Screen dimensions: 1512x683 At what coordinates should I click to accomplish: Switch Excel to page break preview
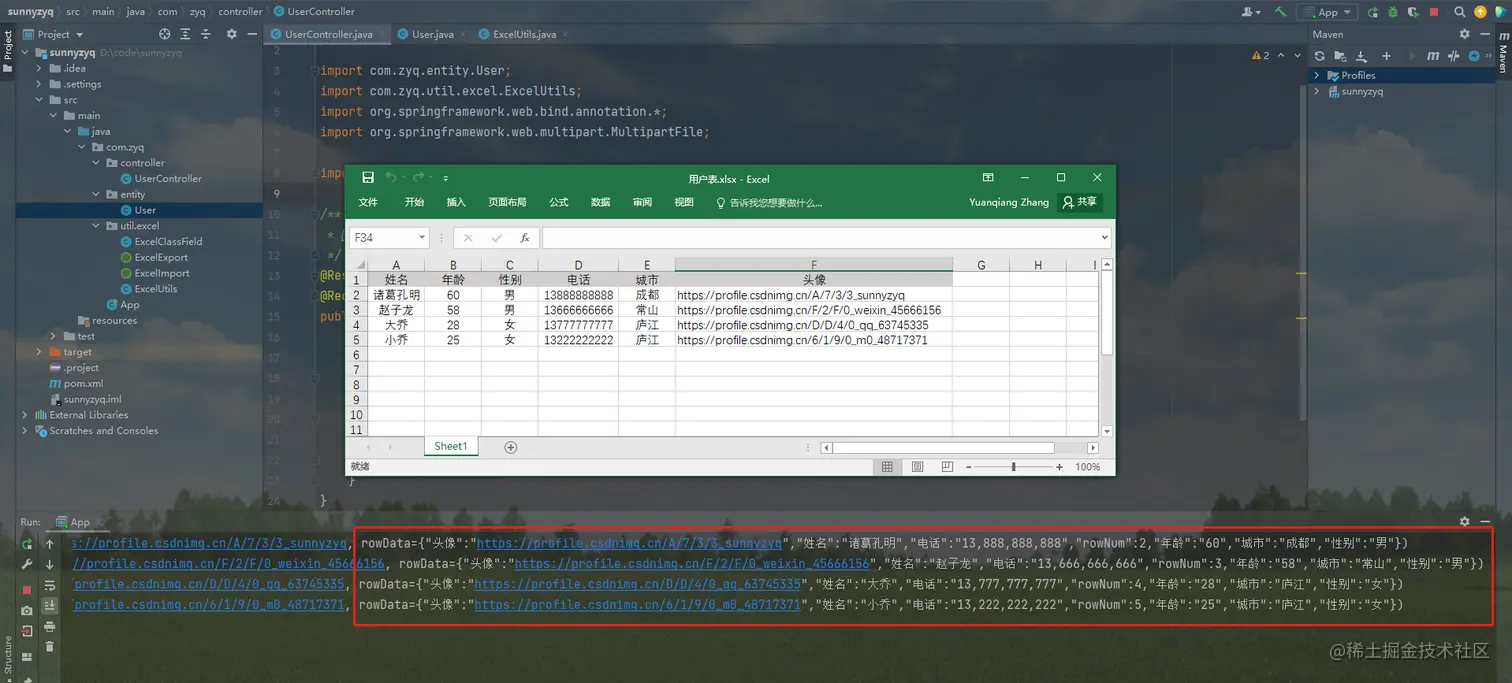coord(946,467)
